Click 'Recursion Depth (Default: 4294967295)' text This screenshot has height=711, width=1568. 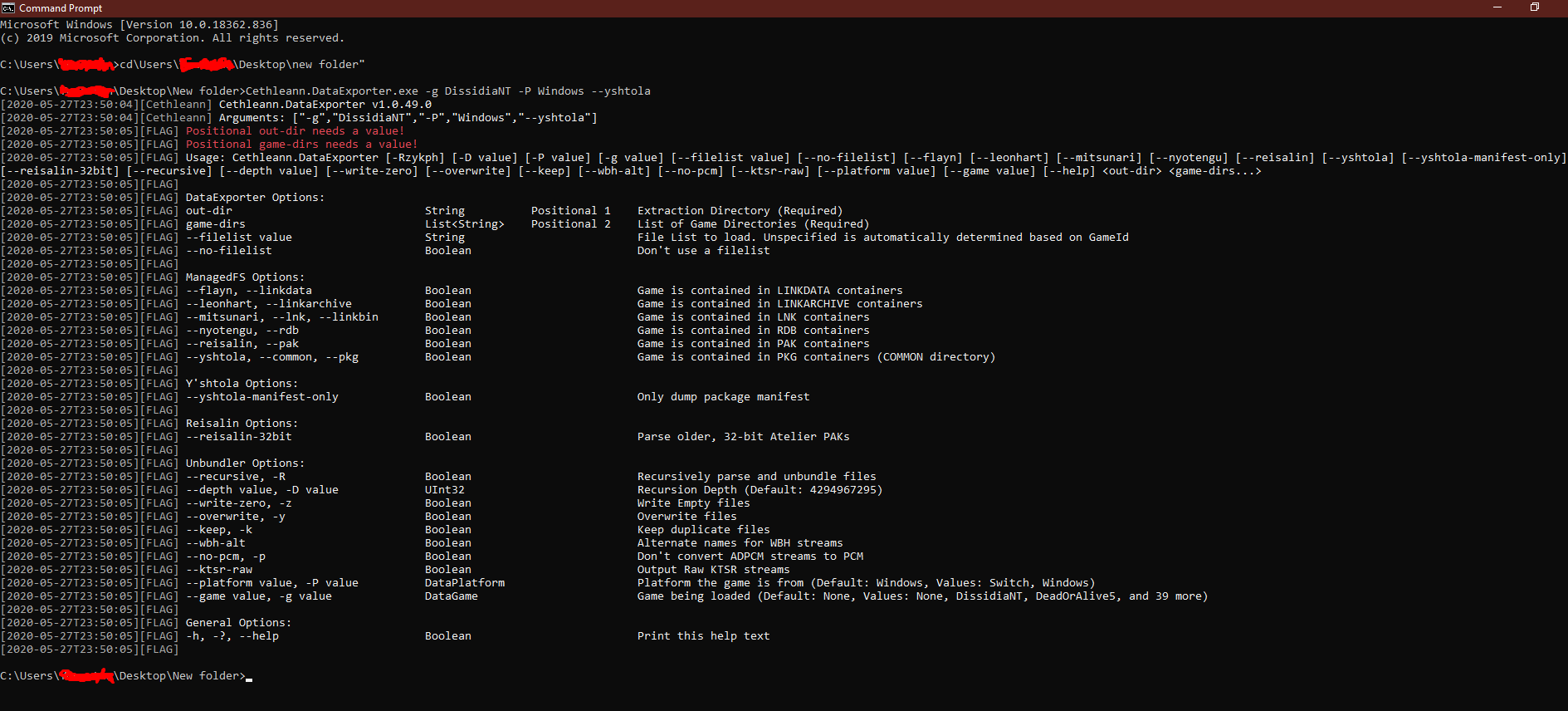(x=760, y=490)
